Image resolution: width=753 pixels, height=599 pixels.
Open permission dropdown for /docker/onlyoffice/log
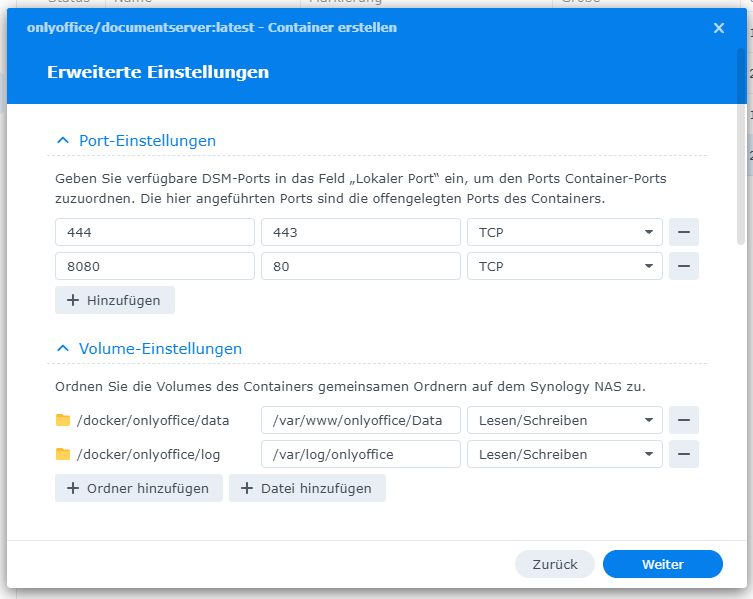point(565,454)
